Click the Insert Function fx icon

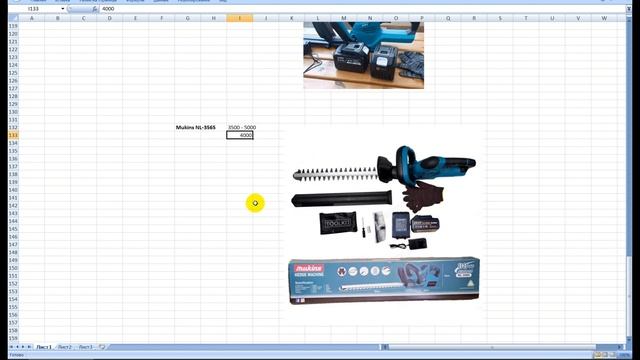95,9
